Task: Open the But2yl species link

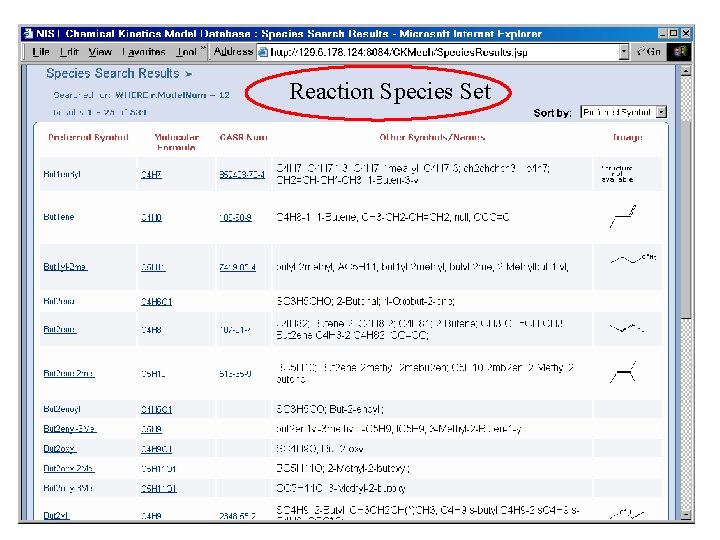Action: pyautogui.click(x=56, y=516)
